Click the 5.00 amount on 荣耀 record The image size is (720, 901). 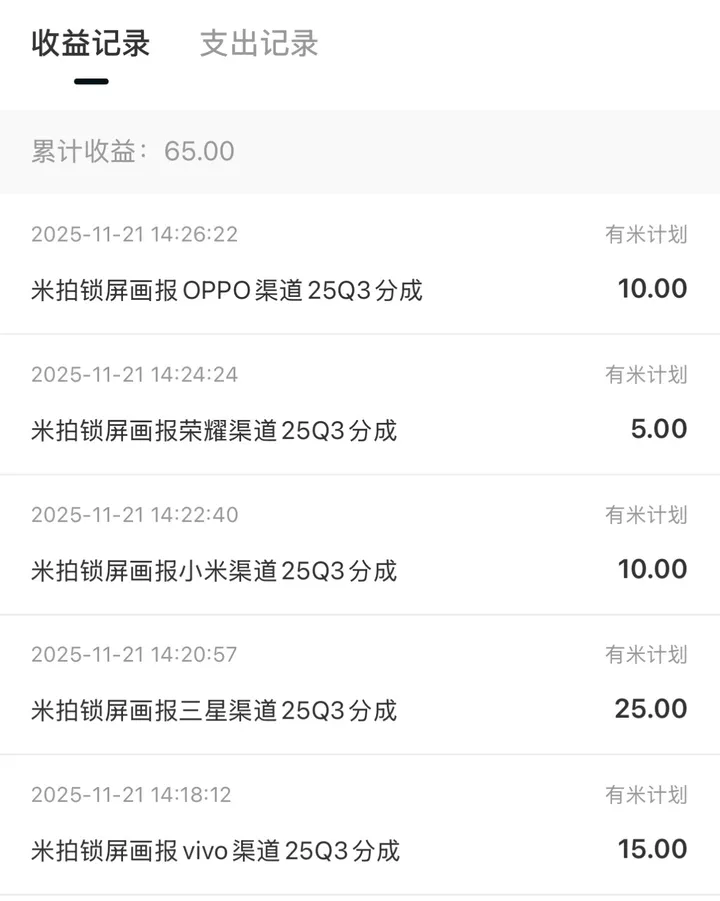click(658, 429)
